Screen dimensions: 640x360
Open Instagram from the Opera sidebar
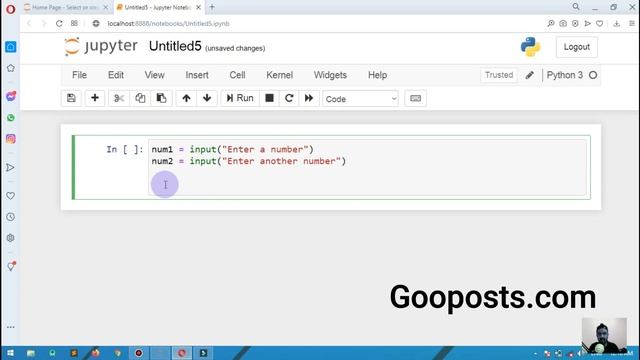(11, 139)
